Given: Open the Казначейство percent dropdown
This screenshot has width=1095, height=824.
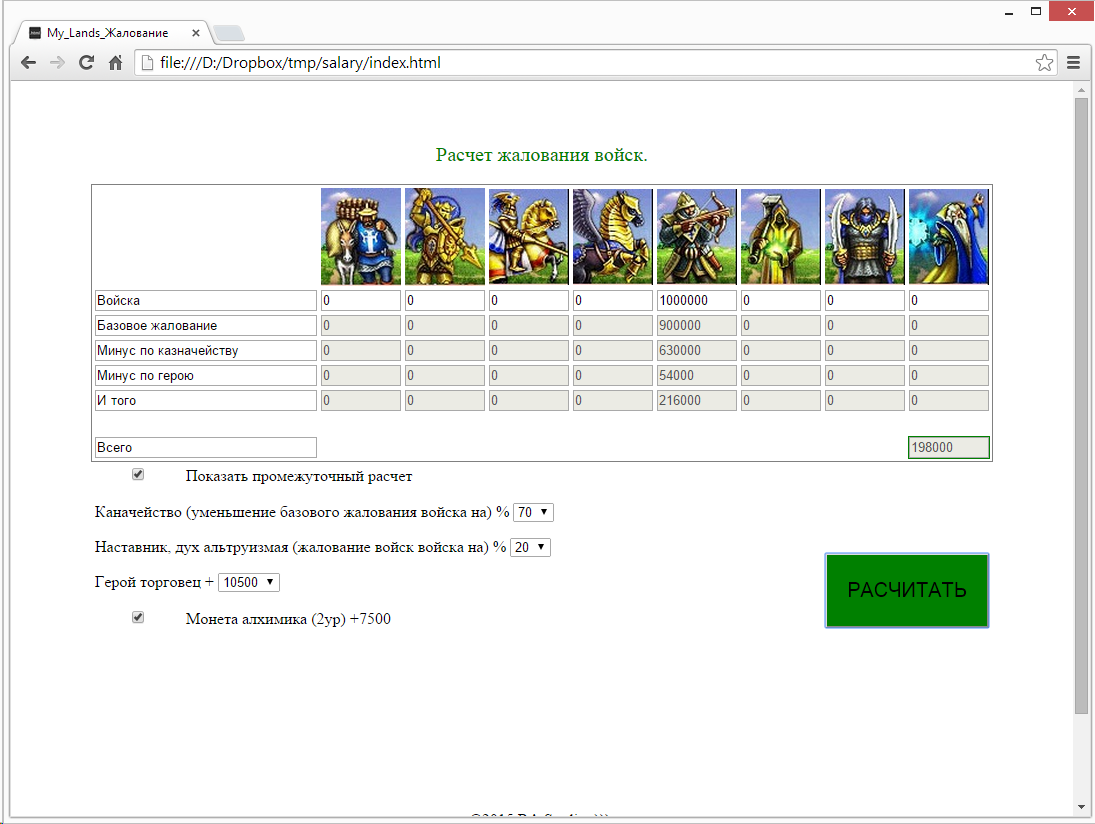Looking at the screenshot, I should coord(533,512).
